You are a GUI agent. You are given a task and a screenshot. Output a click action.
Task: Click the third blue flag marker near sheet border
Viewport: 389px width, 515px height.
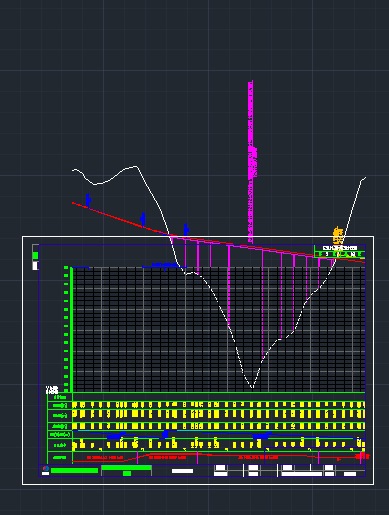[x=186, y=230]
